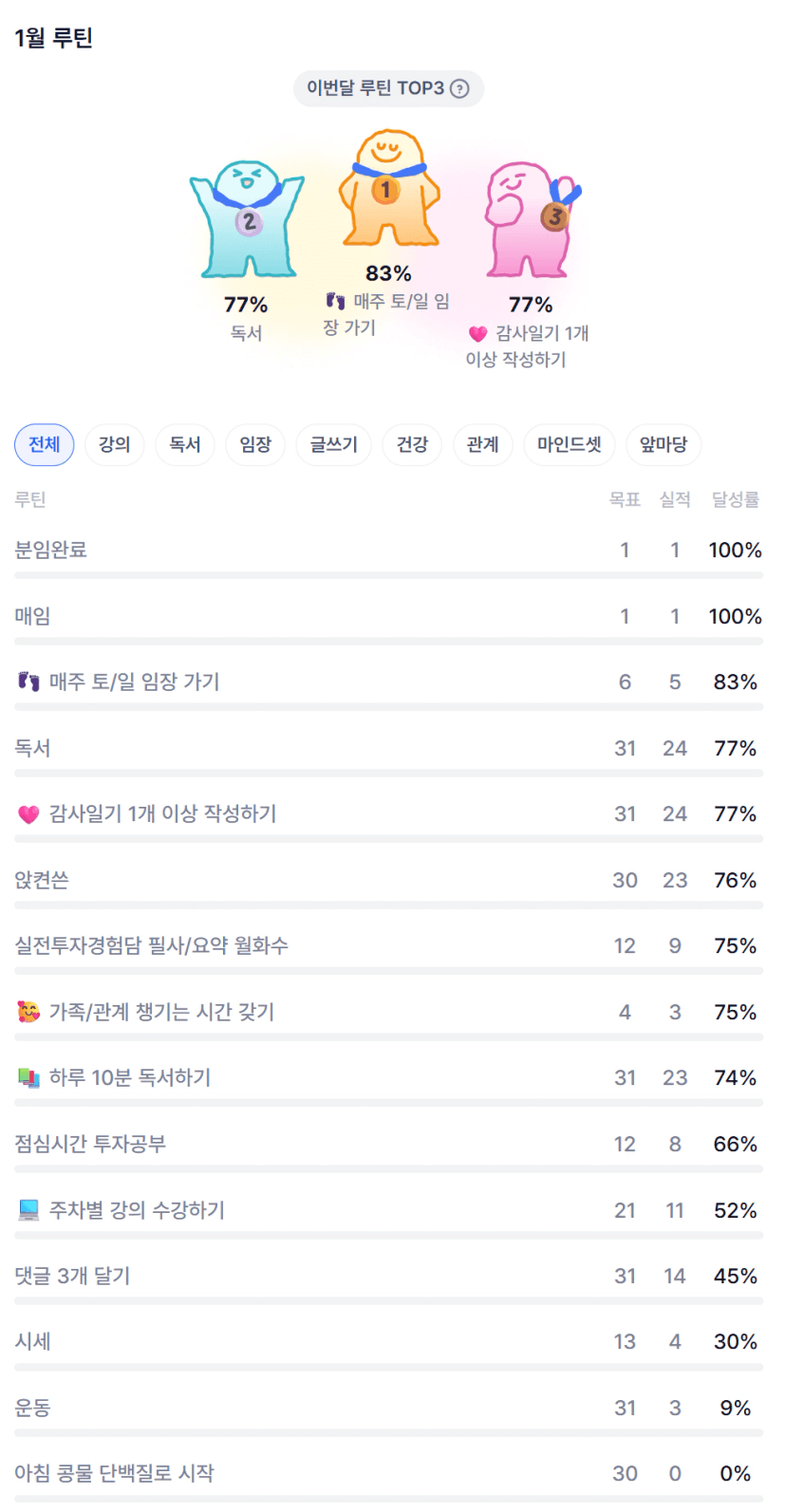Click the 달성률 column header
This screenshot has height=1512, width=785.
(x=735, y=499)
